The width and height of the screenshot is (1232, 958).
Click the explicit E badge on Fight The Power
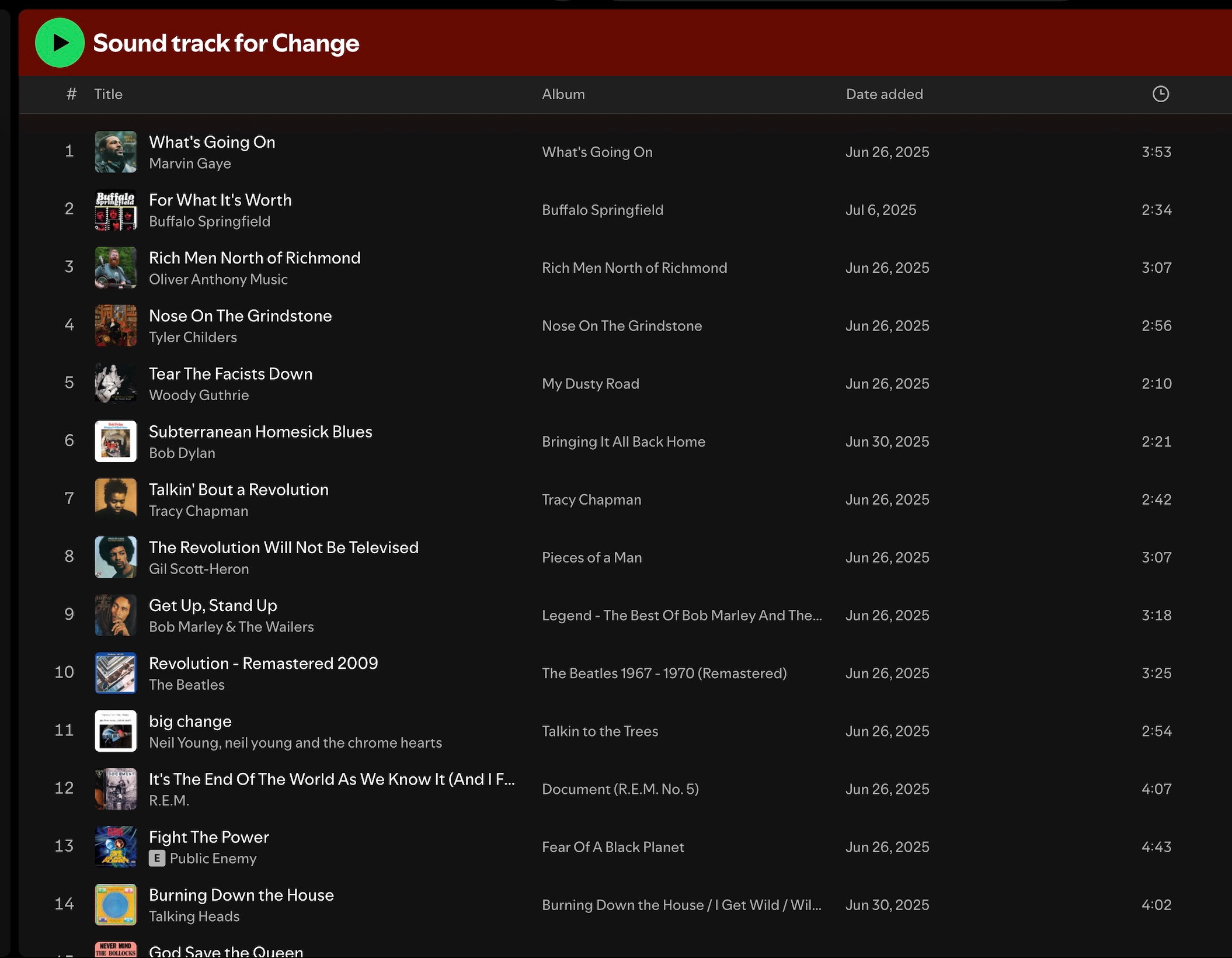point(156,858)
